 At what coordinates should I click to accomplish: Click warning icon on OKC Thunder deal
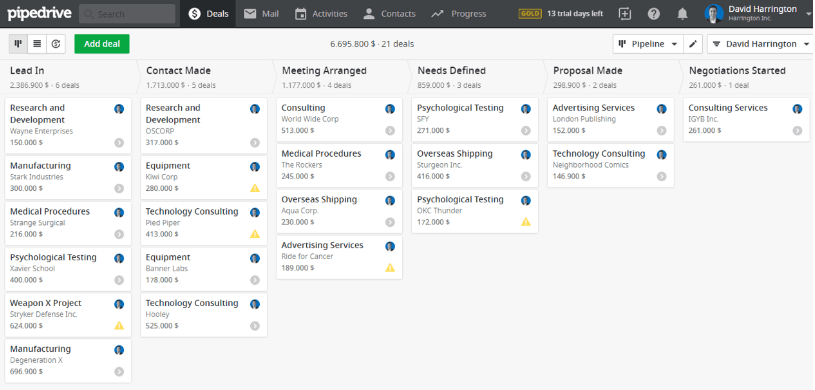(526, 222)
